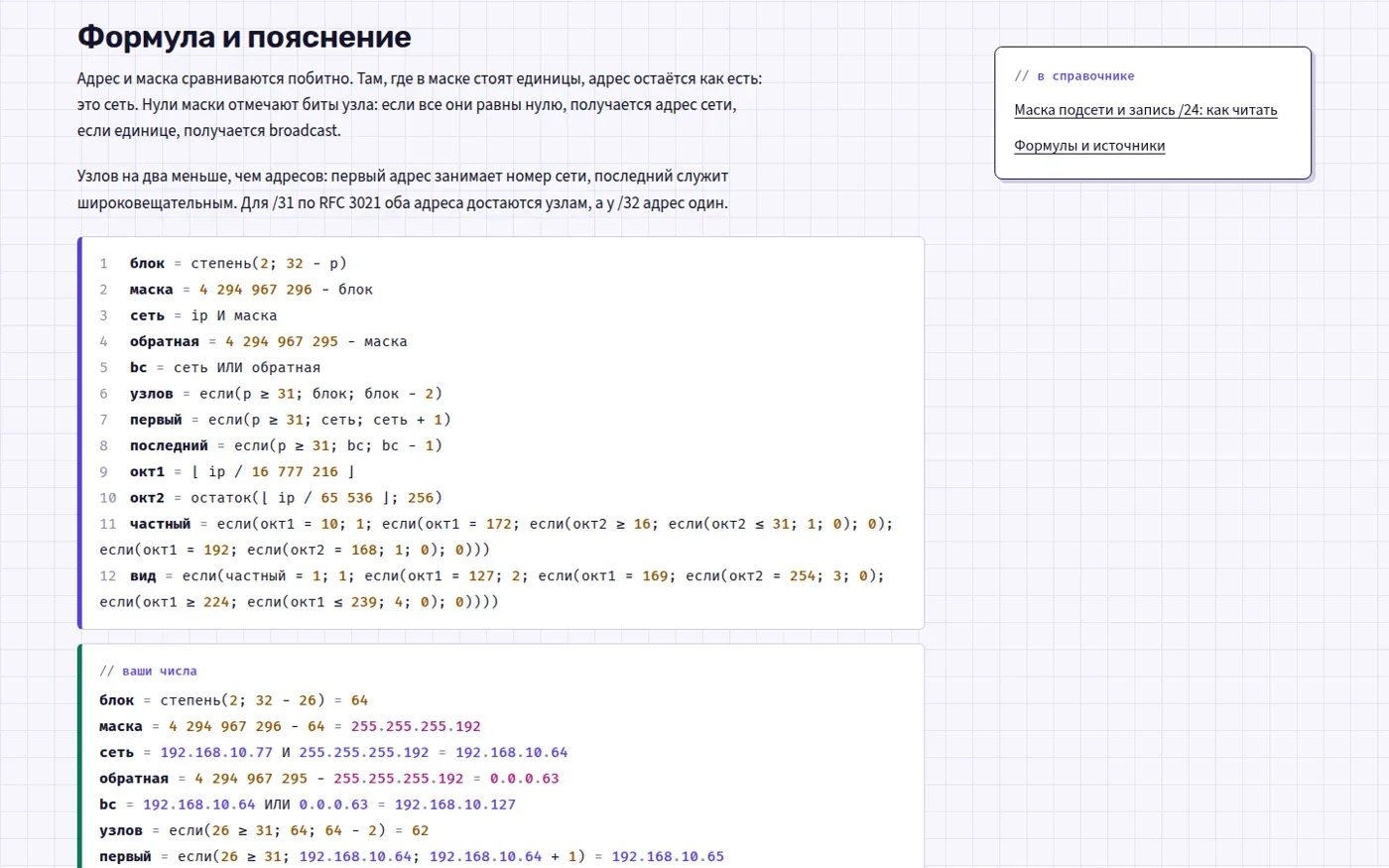Open the 'Формулы и источники' link

(1089, 146)
